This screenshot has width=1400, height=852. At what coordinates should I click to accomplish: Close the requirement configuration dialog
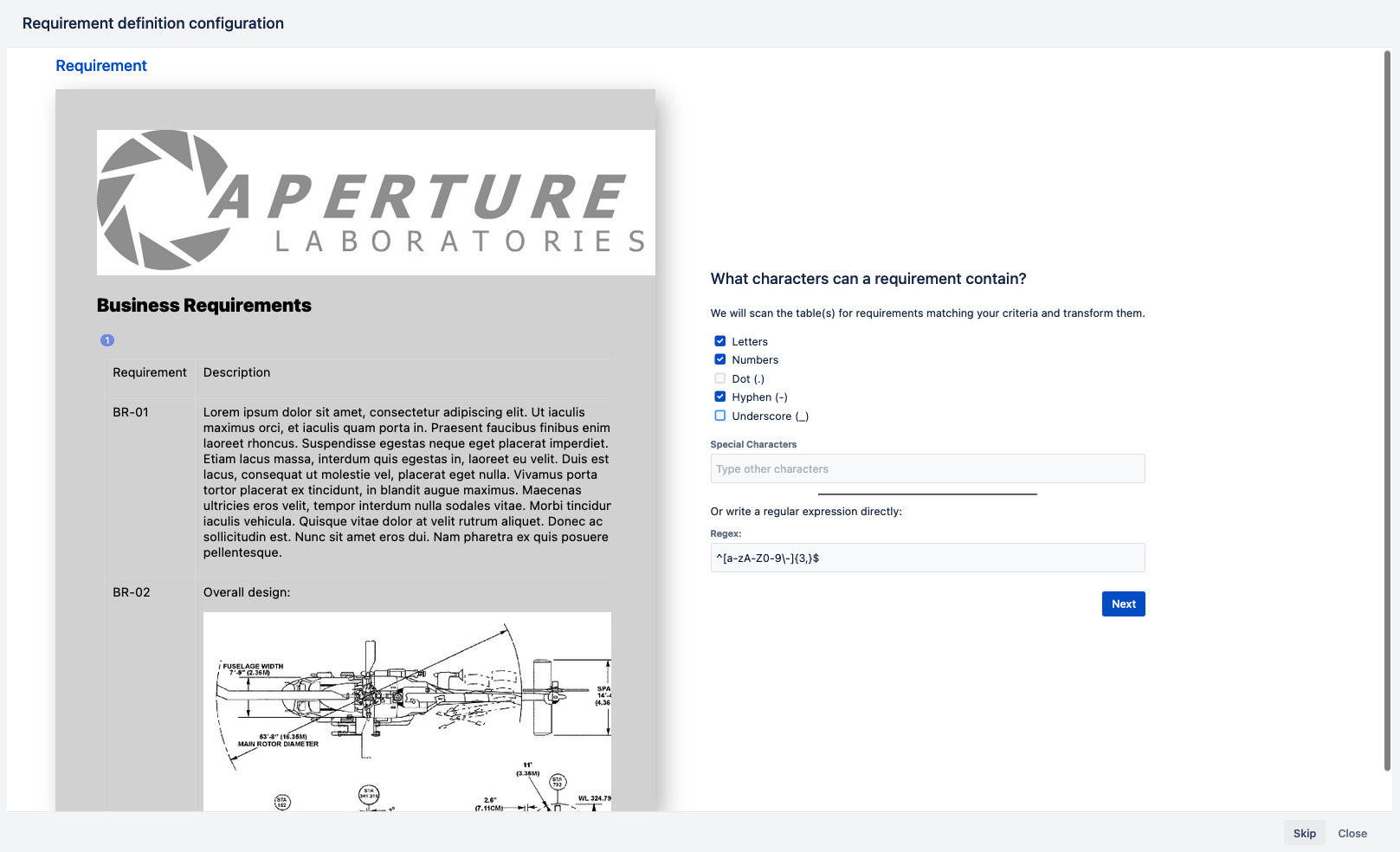[x=1352, y=833]
